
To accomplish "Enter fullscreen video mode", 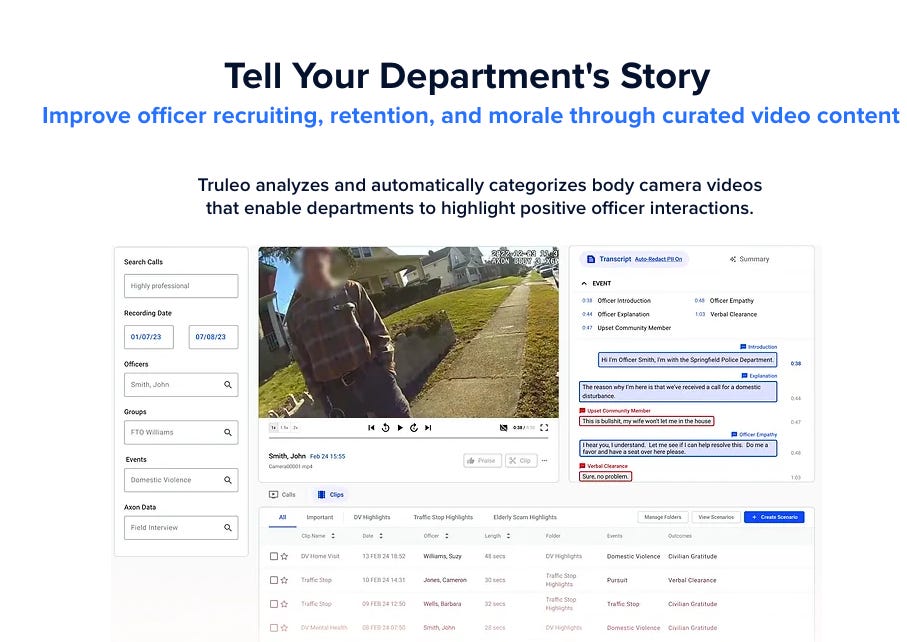I will (x=544, y=428).
